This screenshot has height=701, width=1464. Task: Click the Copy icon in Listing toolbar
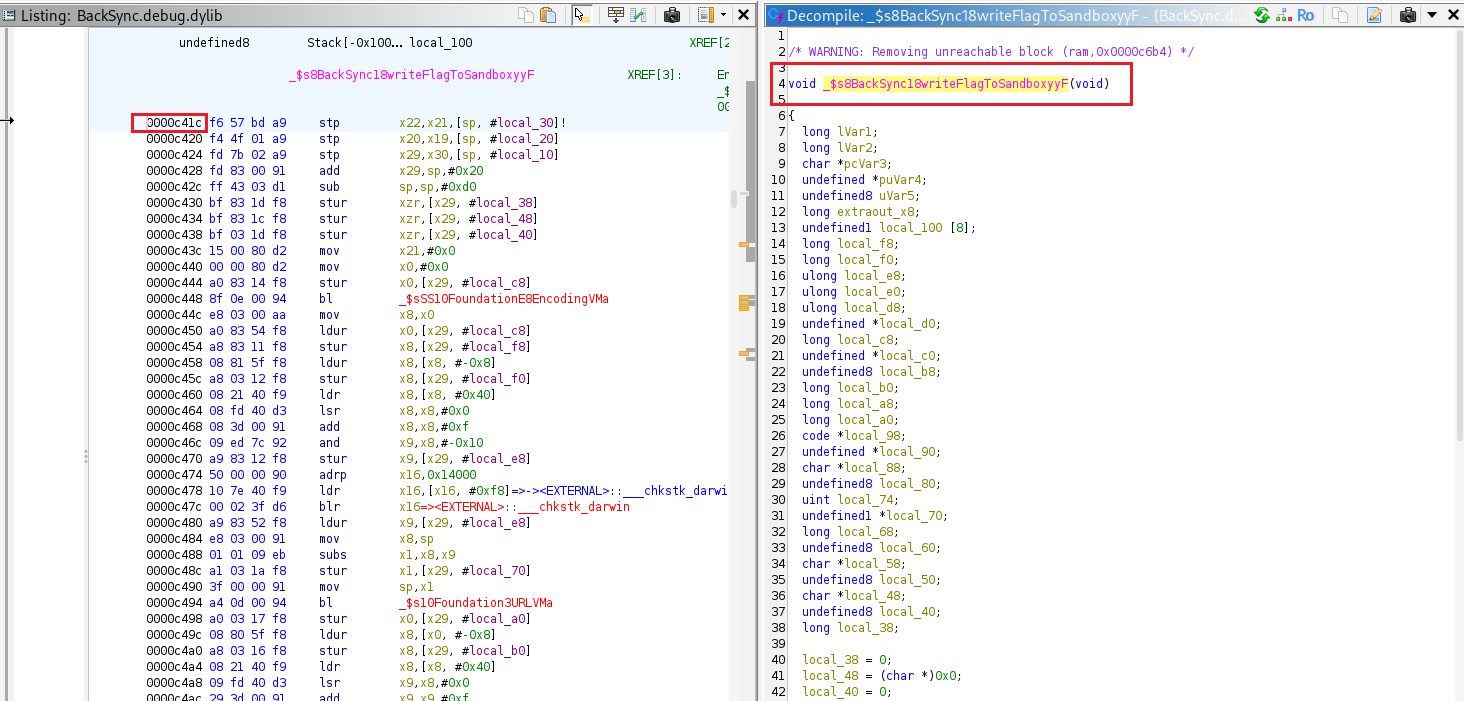526,15
